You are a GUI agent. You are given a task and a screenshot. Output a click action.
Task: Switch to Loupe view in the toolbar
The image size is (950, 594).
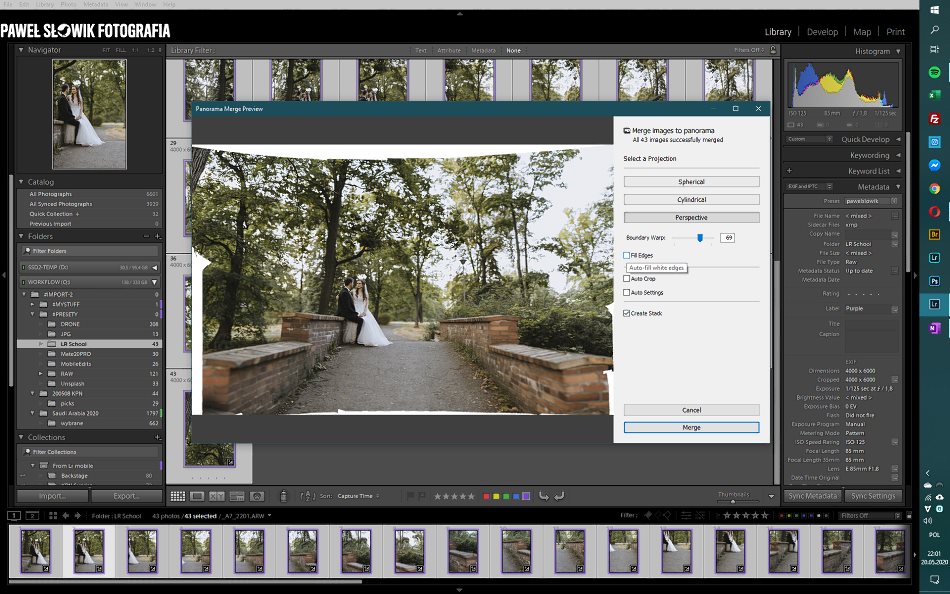pos(197,496)
